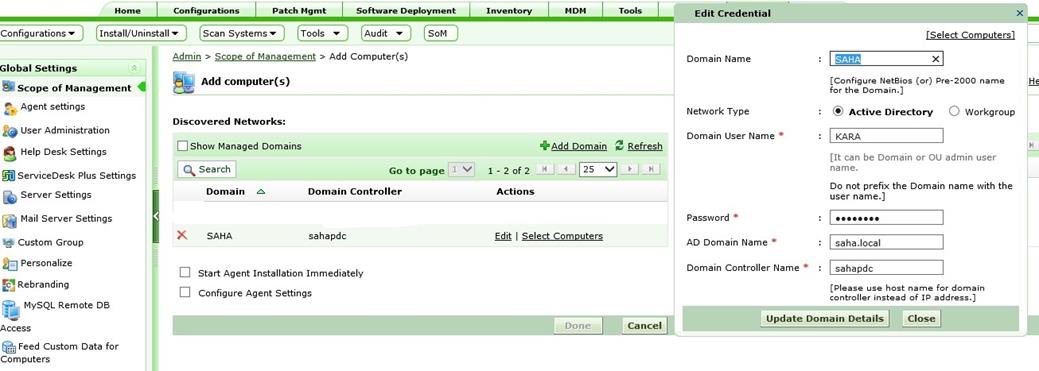Screen dimensions: 1039x371
Task: Click the Help Desk Settings icon
Action: (9, 153)
